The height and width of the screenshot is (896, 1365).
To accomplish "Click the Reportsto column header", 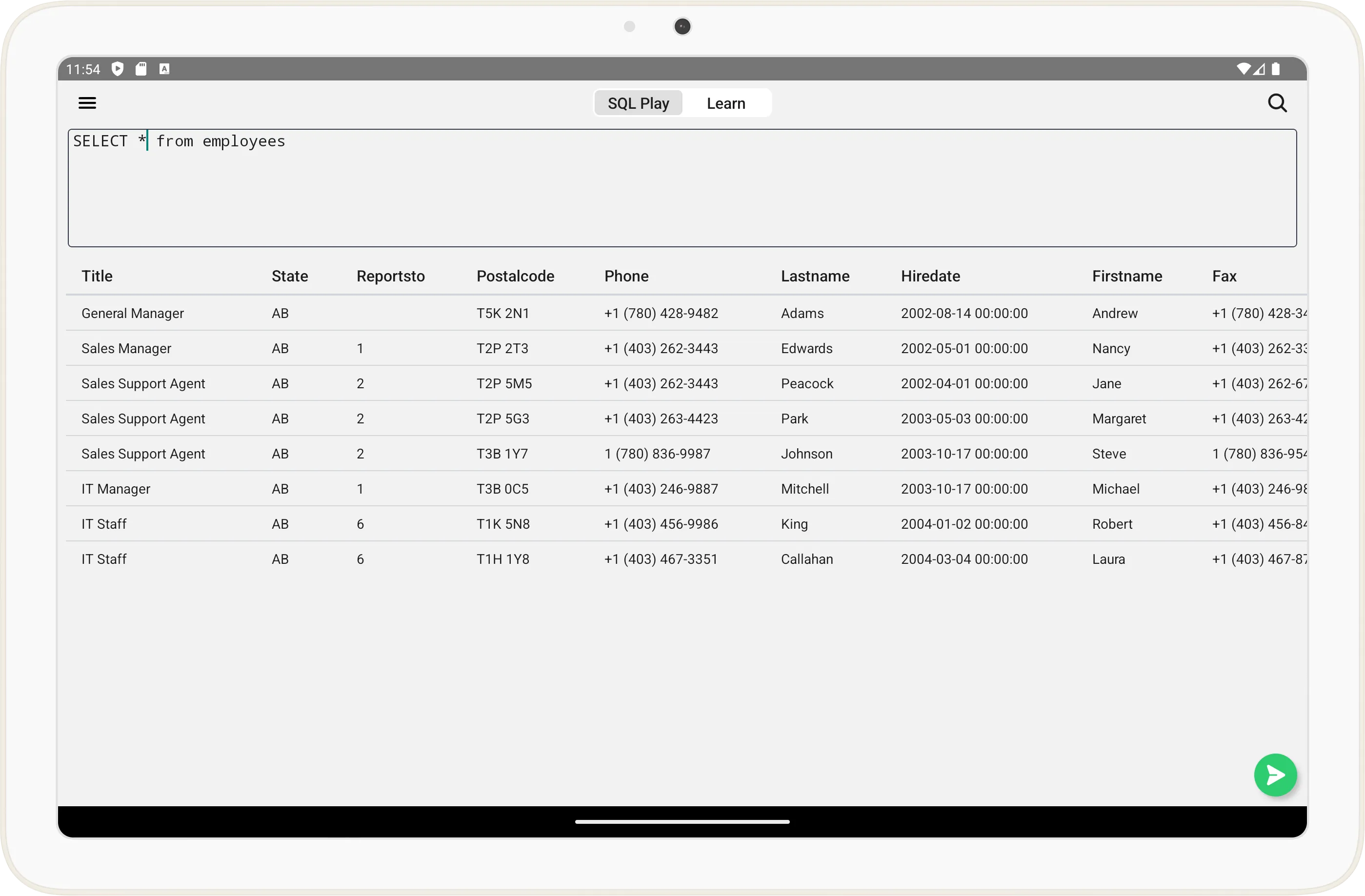I will [390, 276].
